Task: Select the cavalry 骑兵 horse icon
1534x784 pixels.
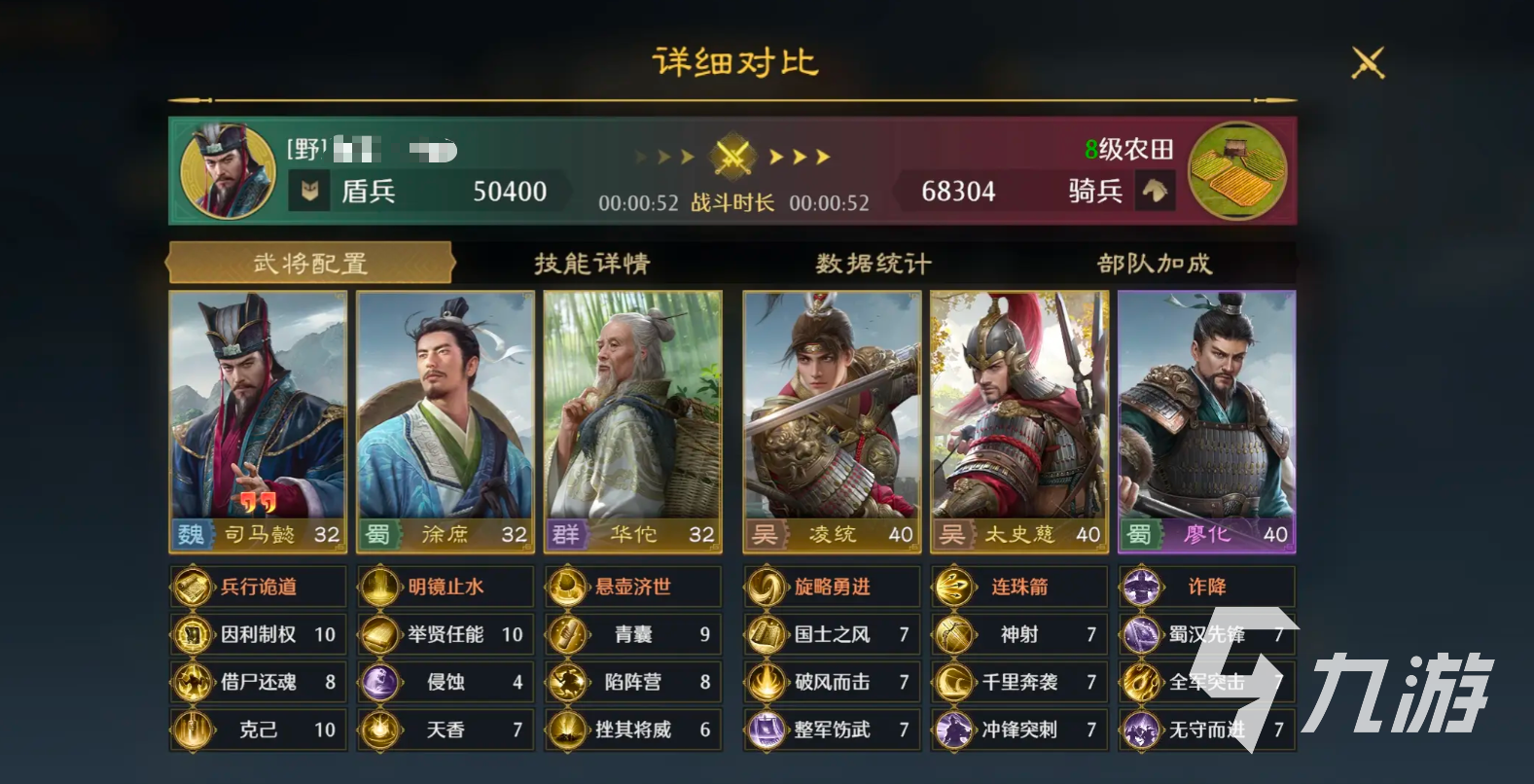Action: point(1155,191)
